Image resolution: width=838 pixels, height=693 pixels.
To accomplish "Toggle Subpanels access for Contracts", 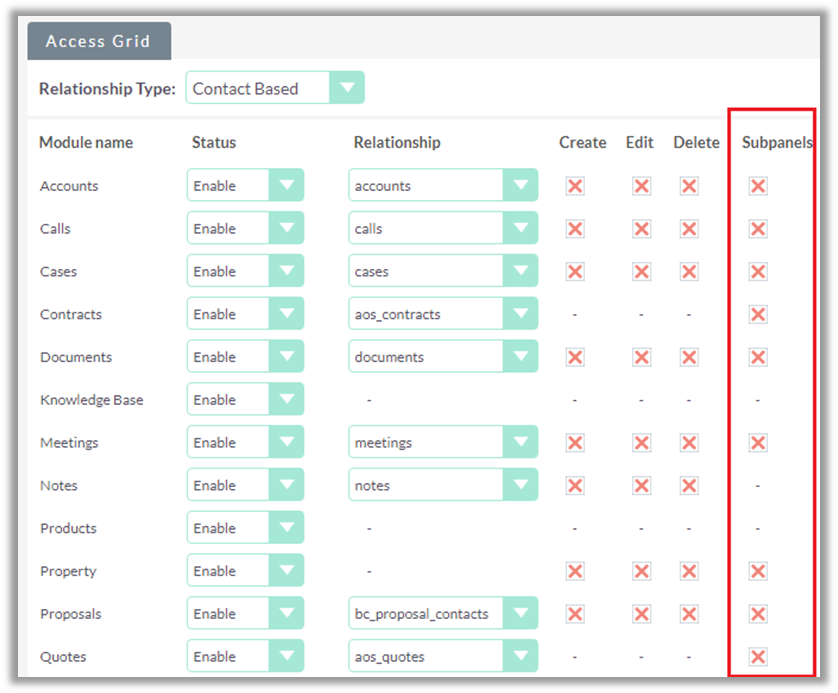I will click(x=758, y=315).
